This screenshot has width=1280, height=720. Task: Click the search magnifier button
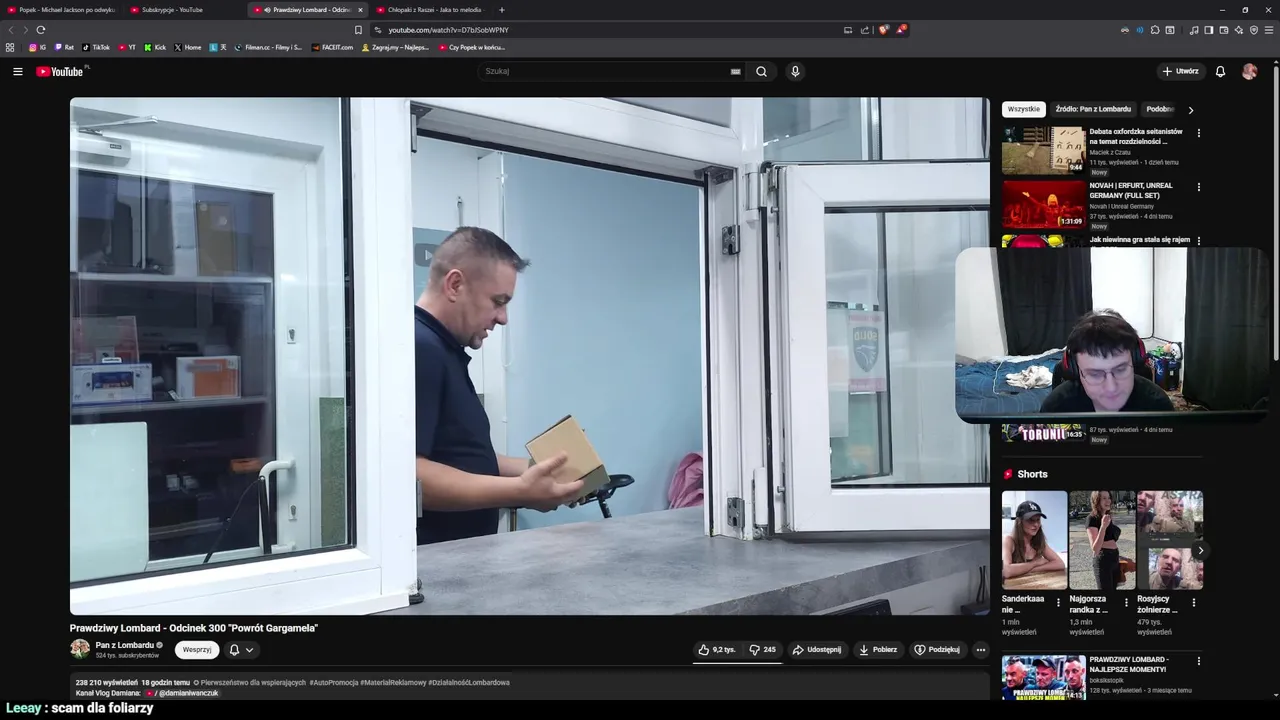(761, 71)
